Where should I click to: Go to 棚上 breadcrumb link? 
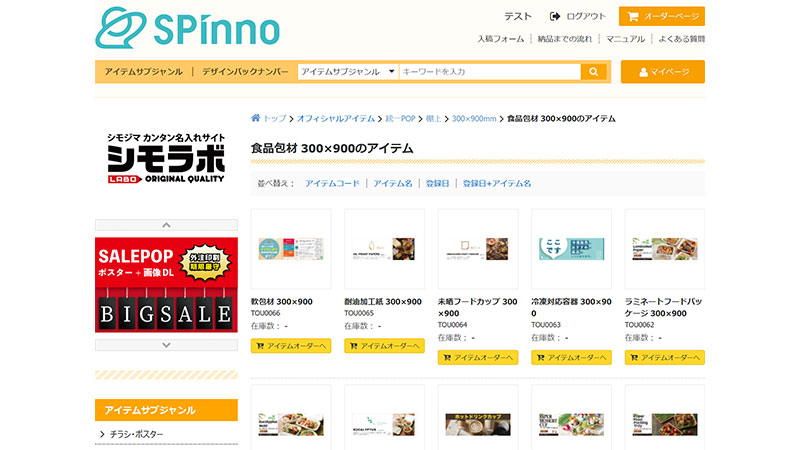(433, 118)
